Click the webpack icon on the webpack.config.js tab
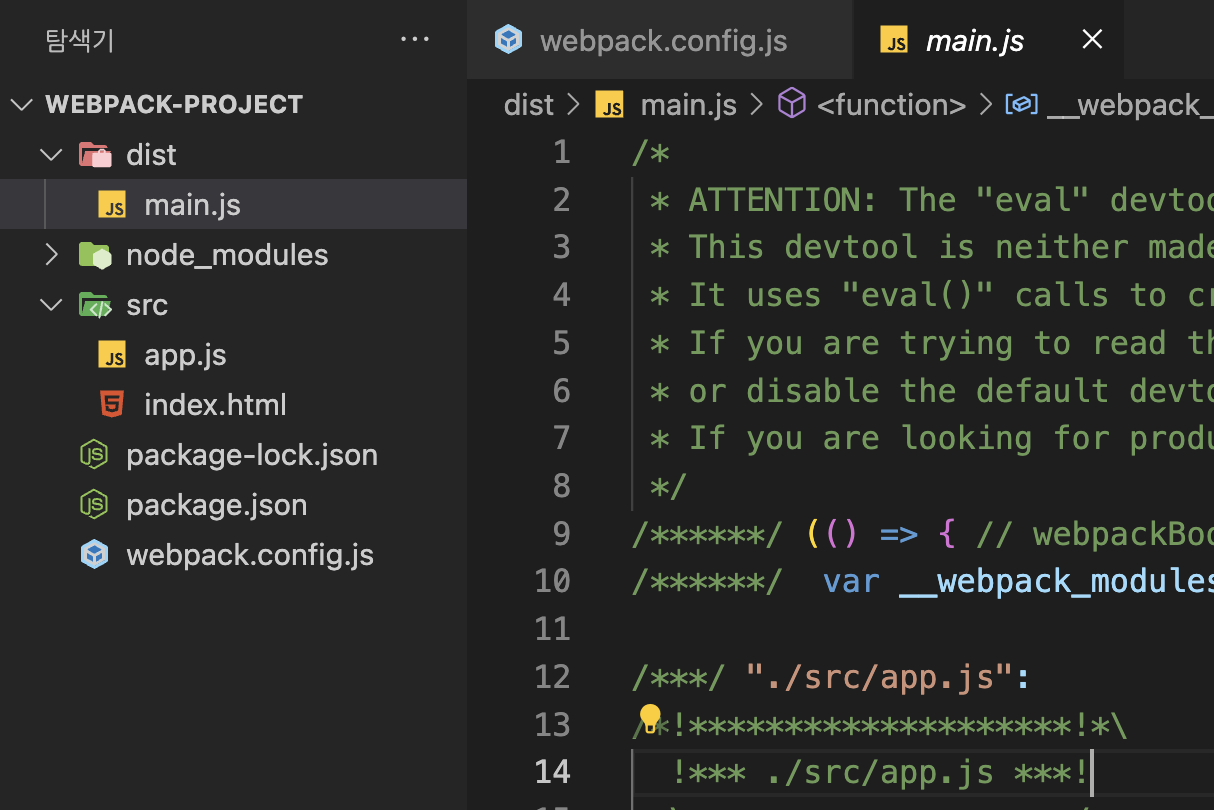The width and height of the screenshot is (1214, 810). [509, 40]
